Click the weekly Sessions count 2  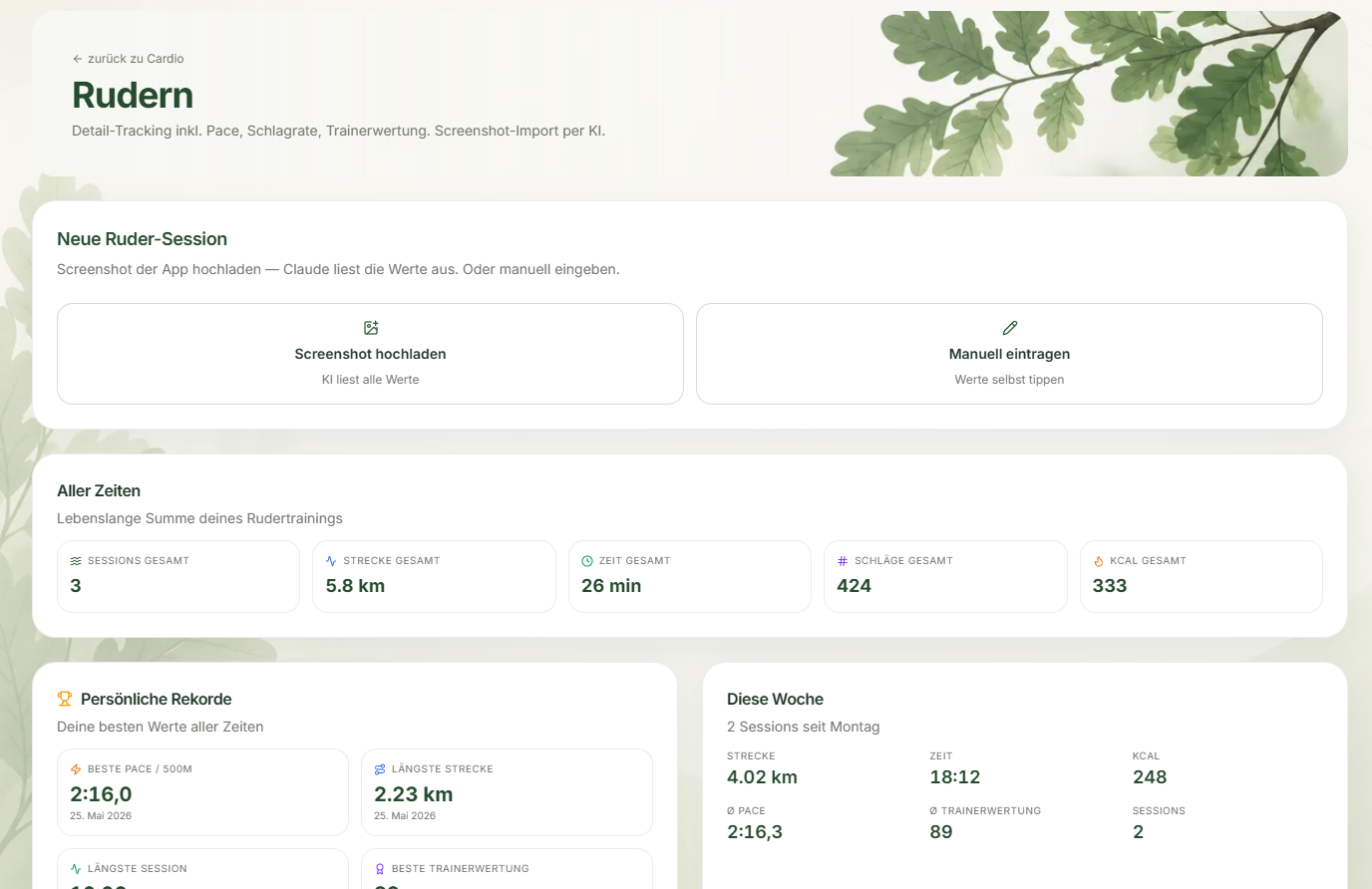pyautogui.click(x=1139, y=832)
